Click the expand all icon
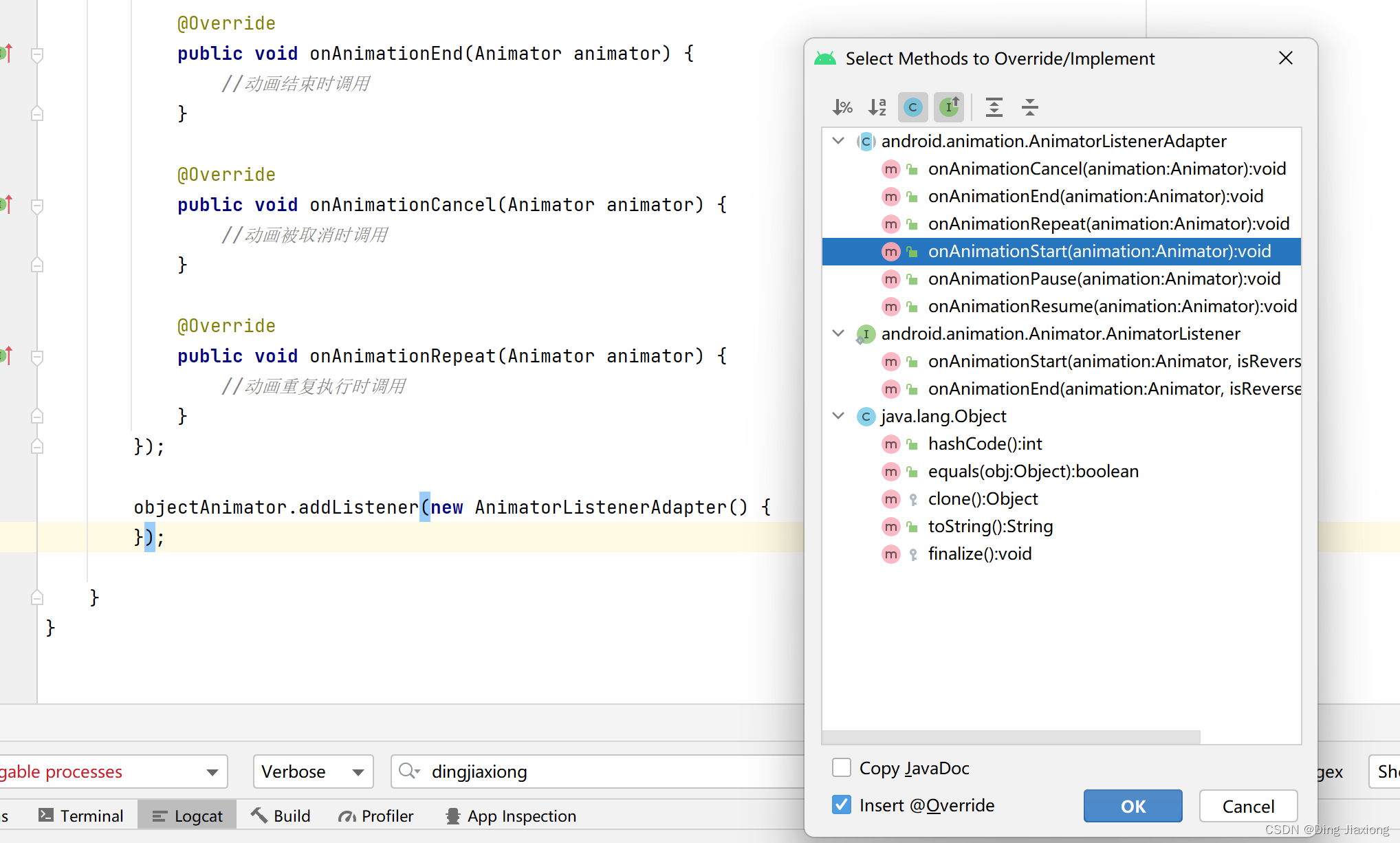Viewport: 1400px width, 843px height. [994, 107]
